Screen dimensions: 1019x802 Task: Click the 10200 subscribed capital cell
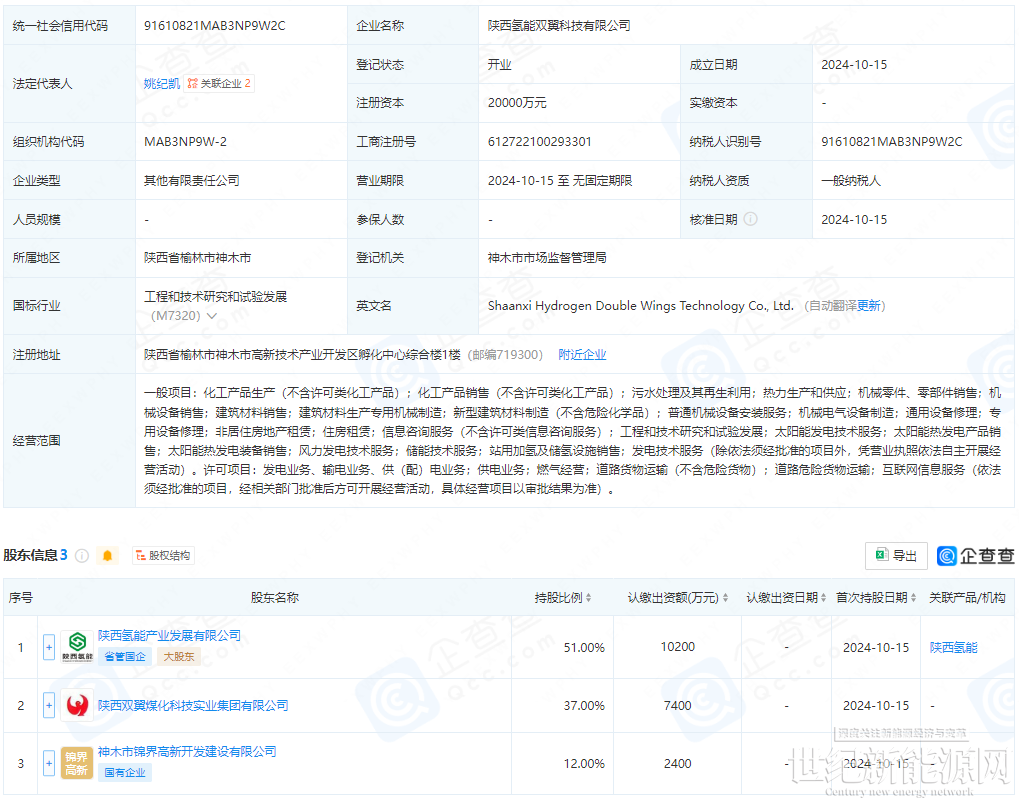click(x=678, y=647)
